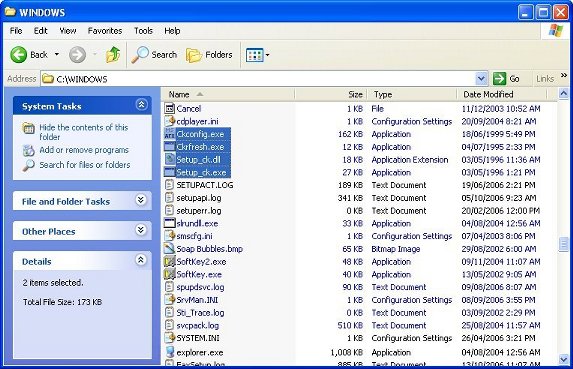Select the spupdsvc.log icon
Image resolution: width=573 pixels, height=369 pixels.
[170, 287]
